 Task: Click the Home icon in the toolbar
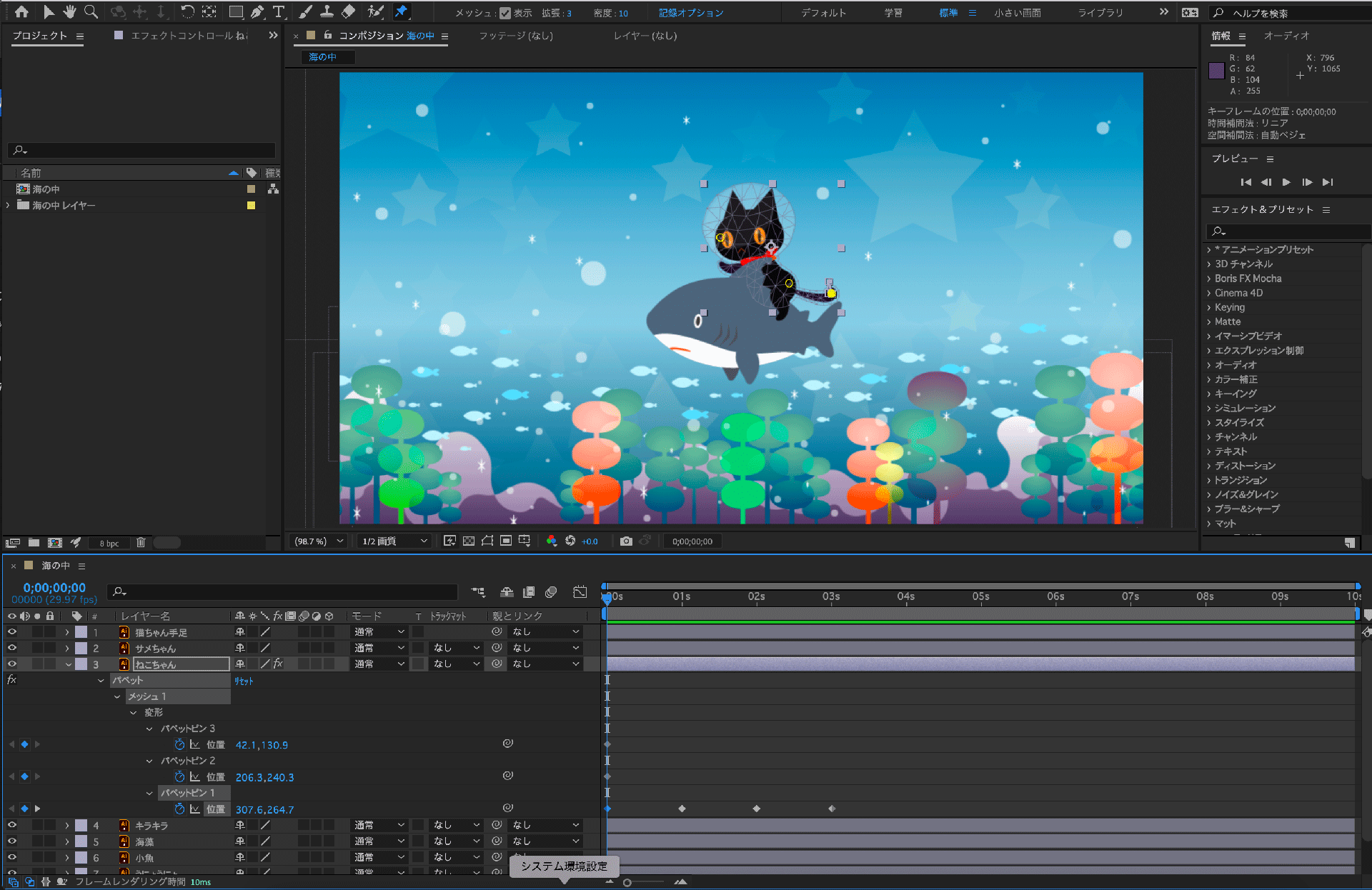(21, 12)
